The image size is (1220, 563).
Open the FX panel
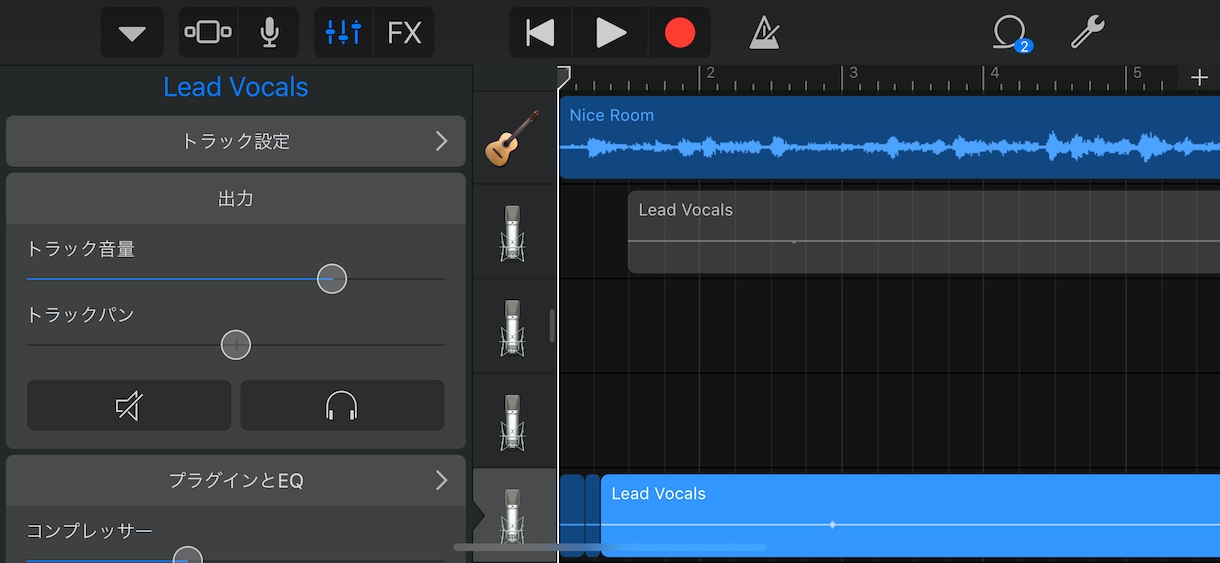pos(404,33)
